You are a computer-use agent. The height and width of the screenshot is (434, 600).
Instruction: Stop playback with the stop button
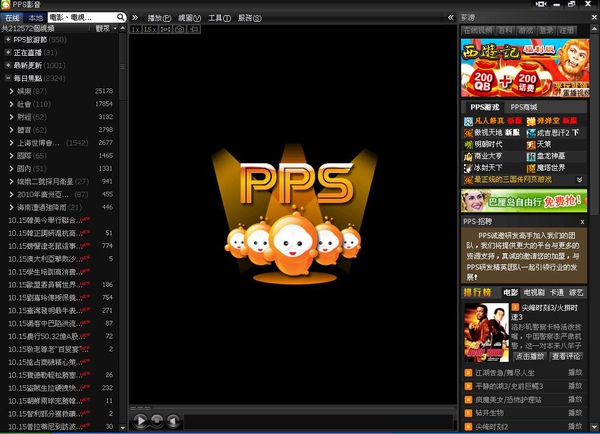[x=157, y=421]
